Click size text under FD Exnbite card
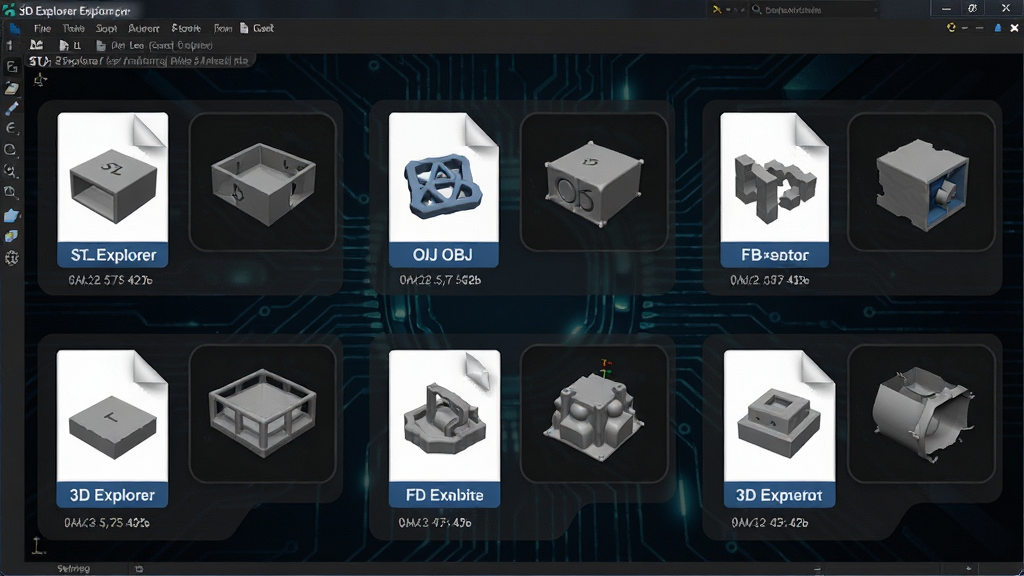 [x=435, y=522]
